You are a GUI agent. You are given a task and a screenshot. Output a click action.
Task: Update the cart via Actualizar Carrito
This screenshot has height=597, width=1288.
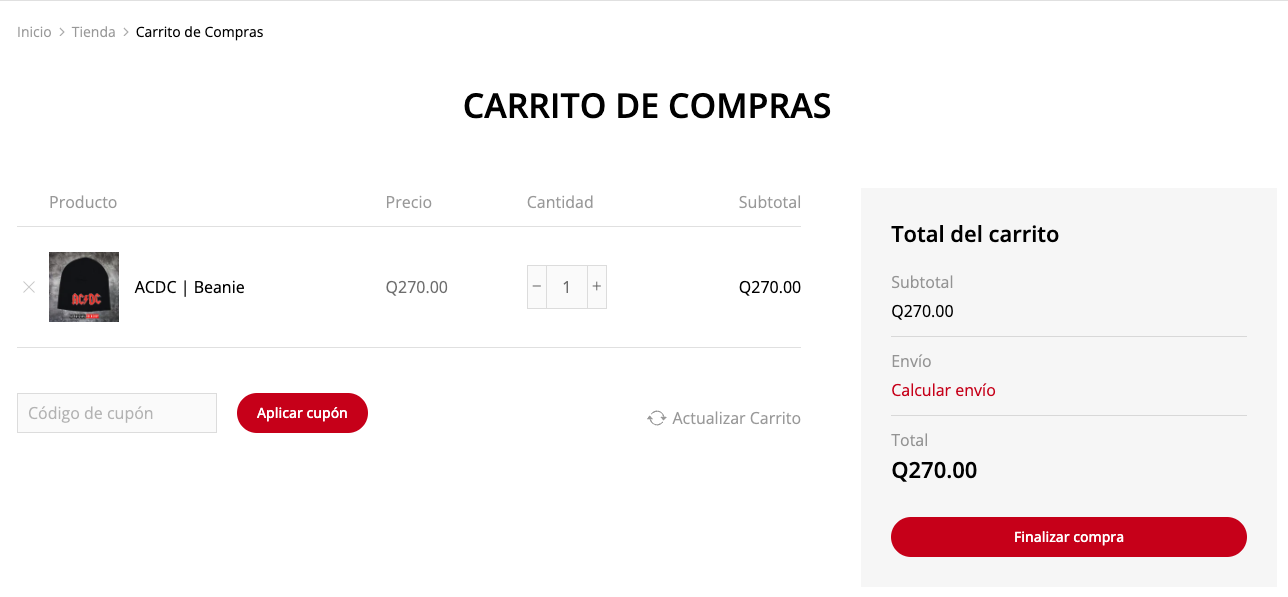pyautogui.click(x=725, y=418)
